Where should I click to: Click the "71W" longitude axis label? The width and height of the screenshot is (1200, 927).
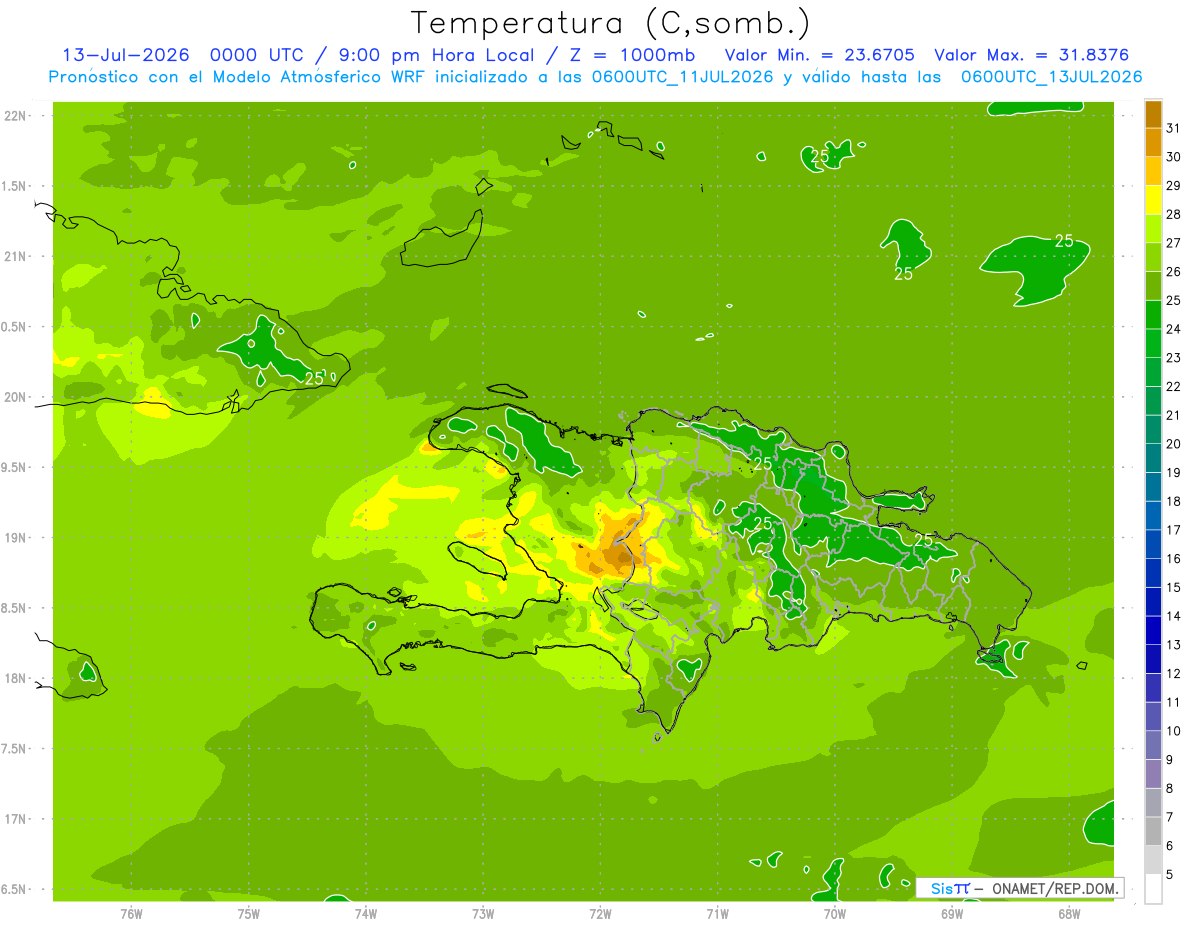[x=717, y=913]
